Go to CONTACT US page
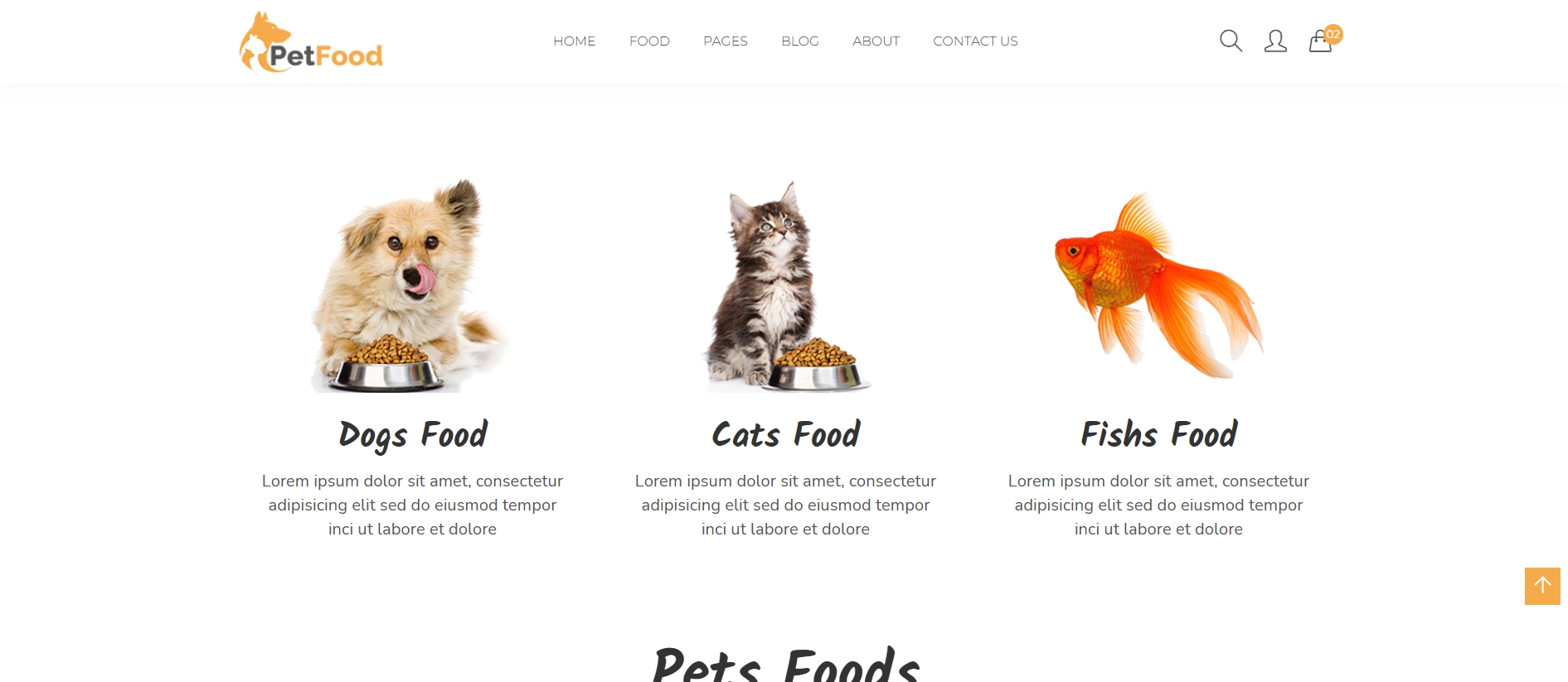Viewport: 1568px width, 682px height. click(x=975, y=41)
